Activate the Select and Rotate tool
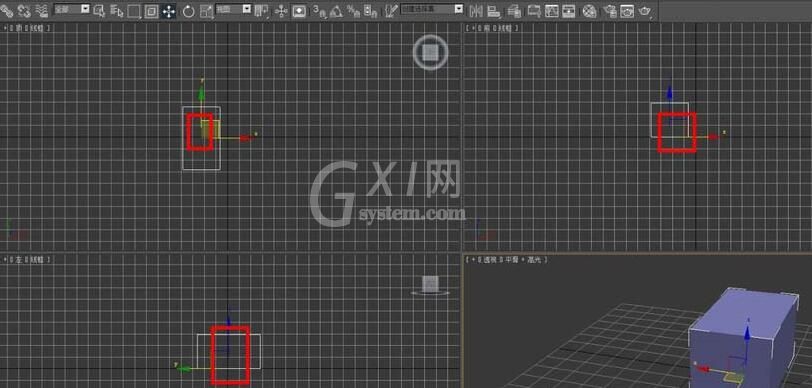The width and height of the screenshot is (812, 388). [188, 11]
